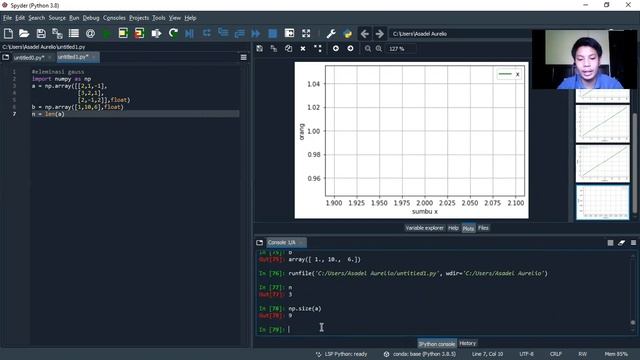The width and height of the screenshot is (640, 360).
Task: Stop debugging with square icon
Action: click(x=273, y=33)
